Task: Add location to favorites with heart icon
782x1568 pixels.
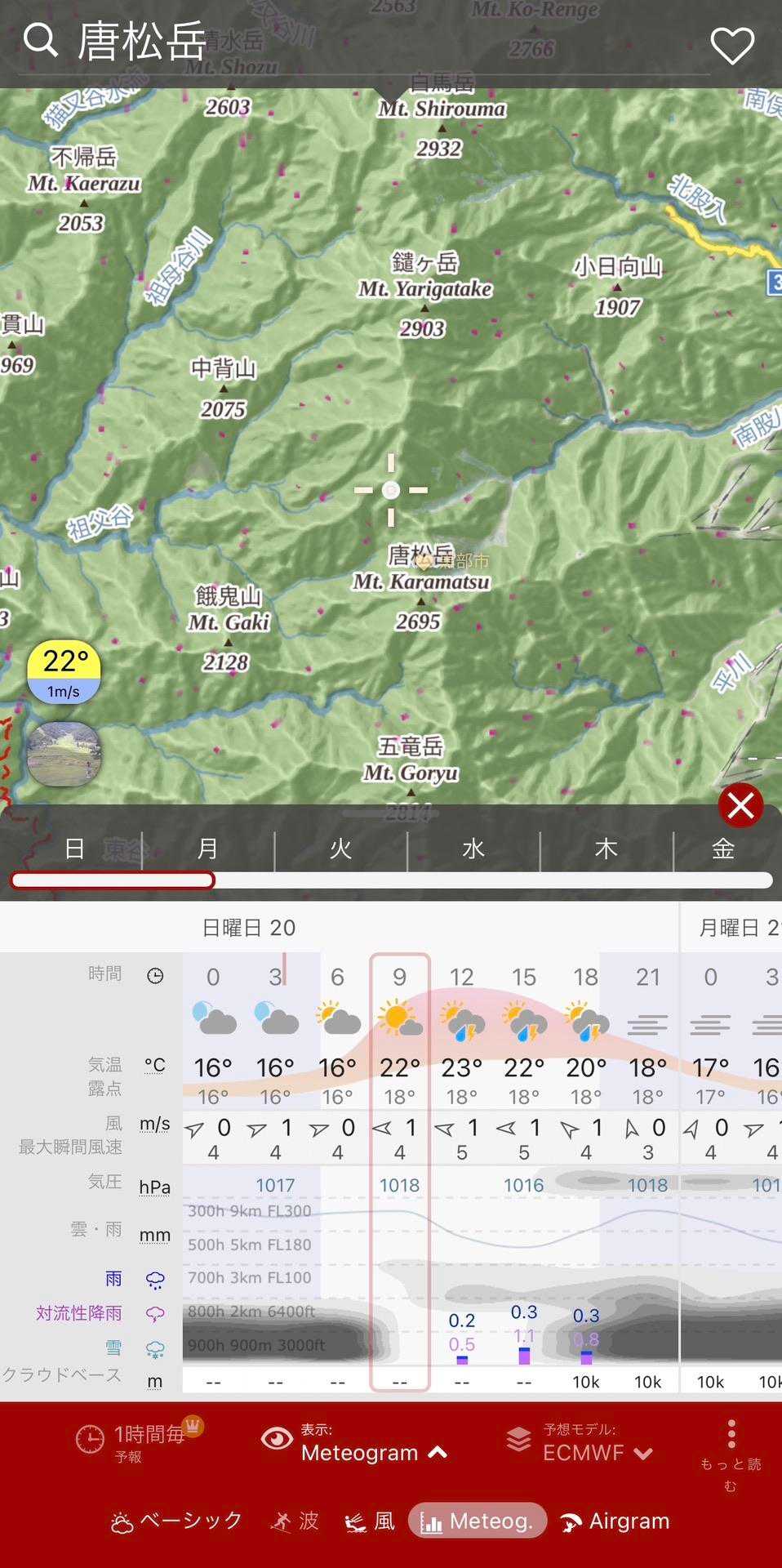Action: [x=731, y=45]
